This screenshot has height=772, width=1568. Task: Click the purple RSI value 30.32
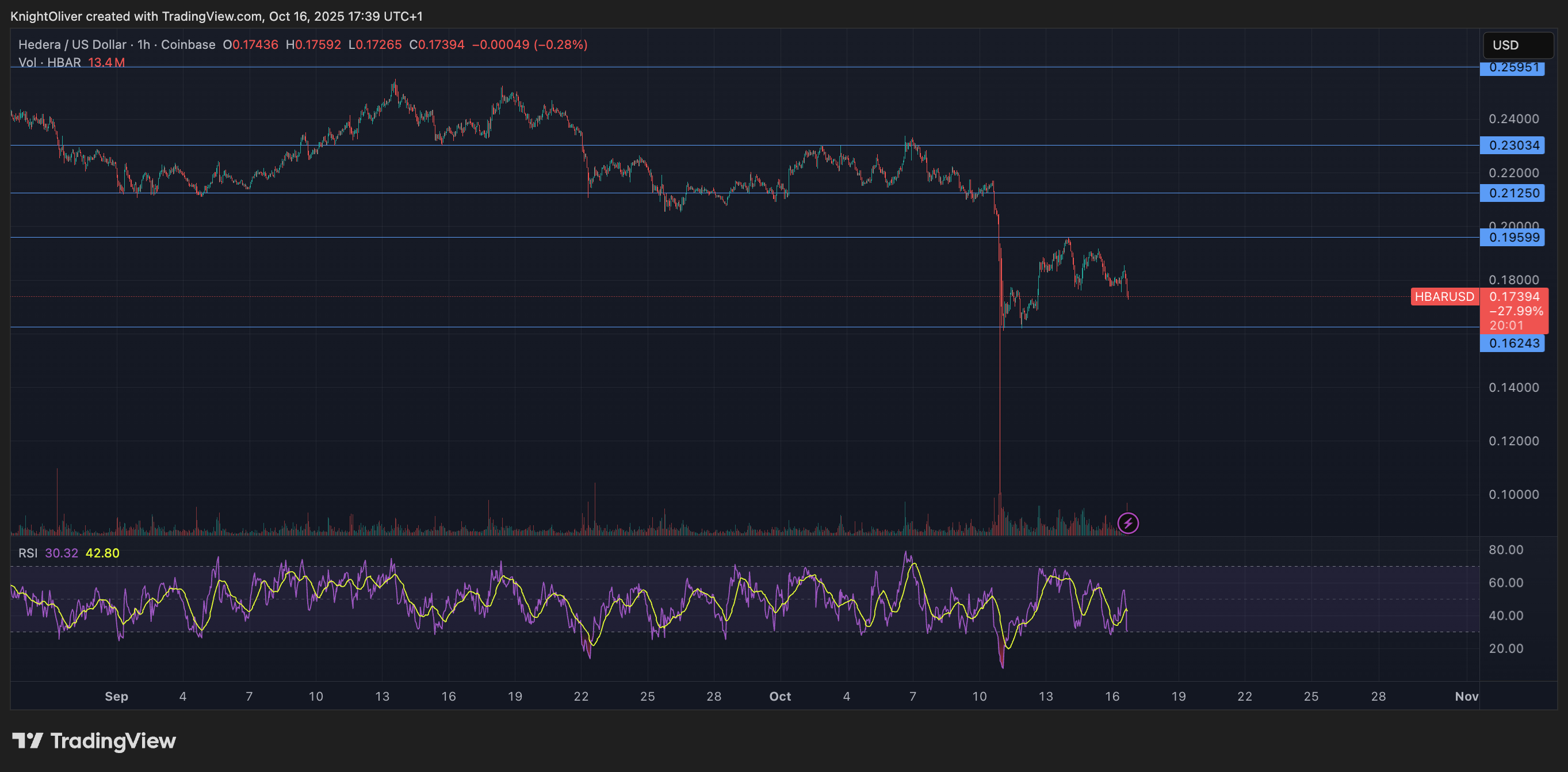[x=62, y=553]
